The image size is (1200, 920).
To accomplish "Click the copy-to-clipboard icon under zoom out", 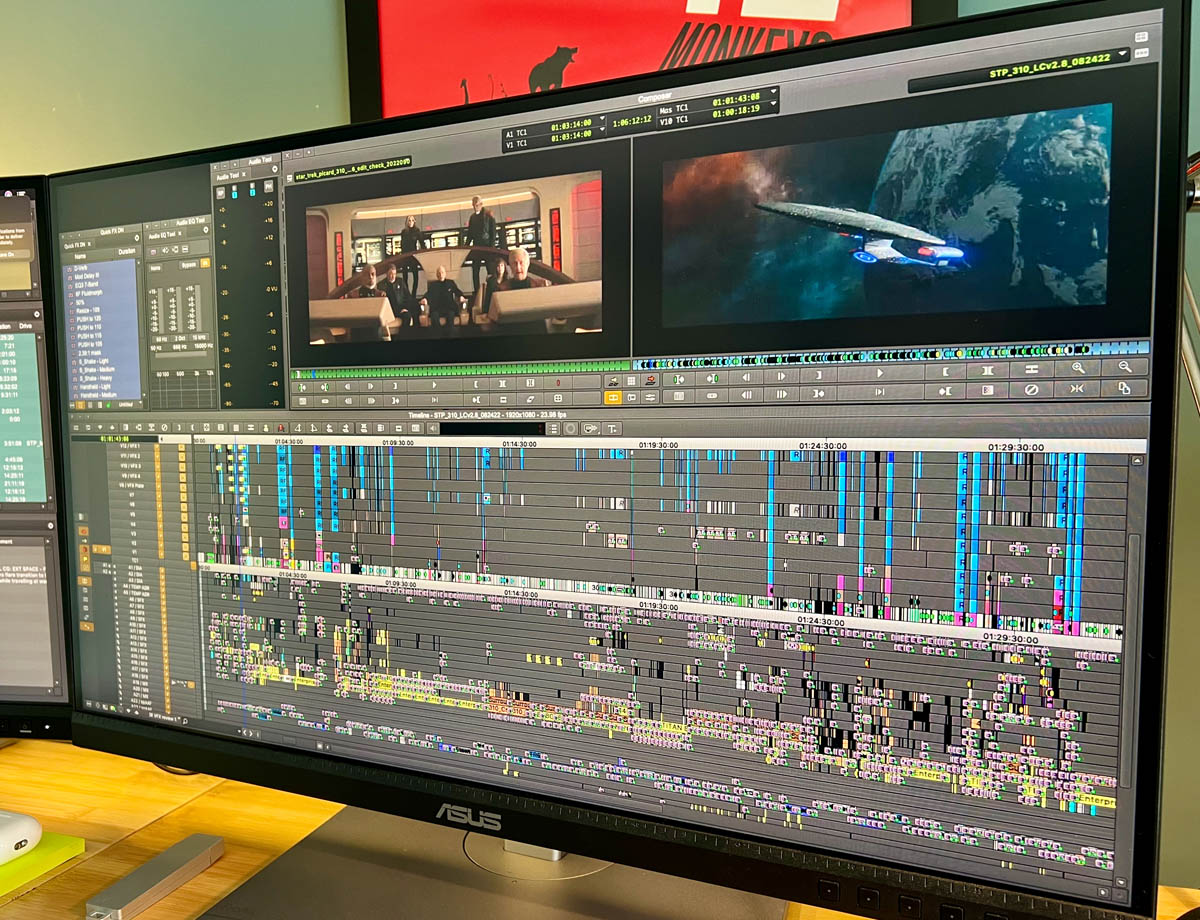I will [1124, 388].
